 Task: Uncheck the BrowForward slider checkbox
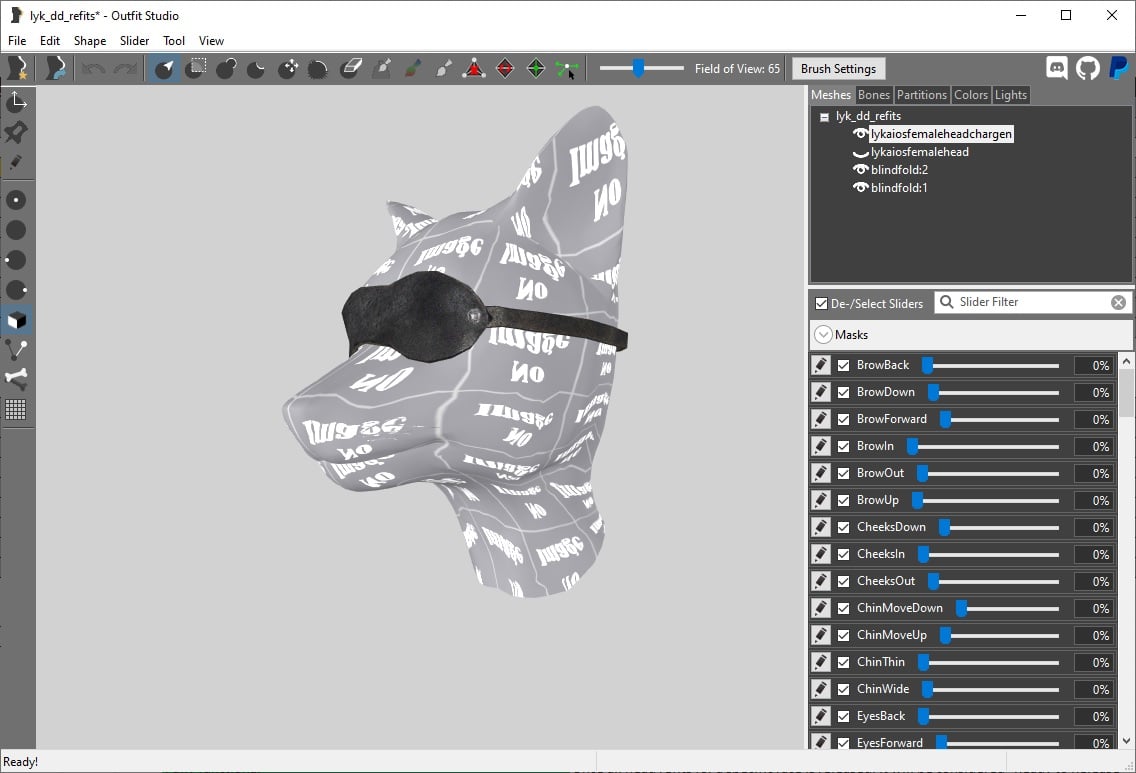(843, 419)
